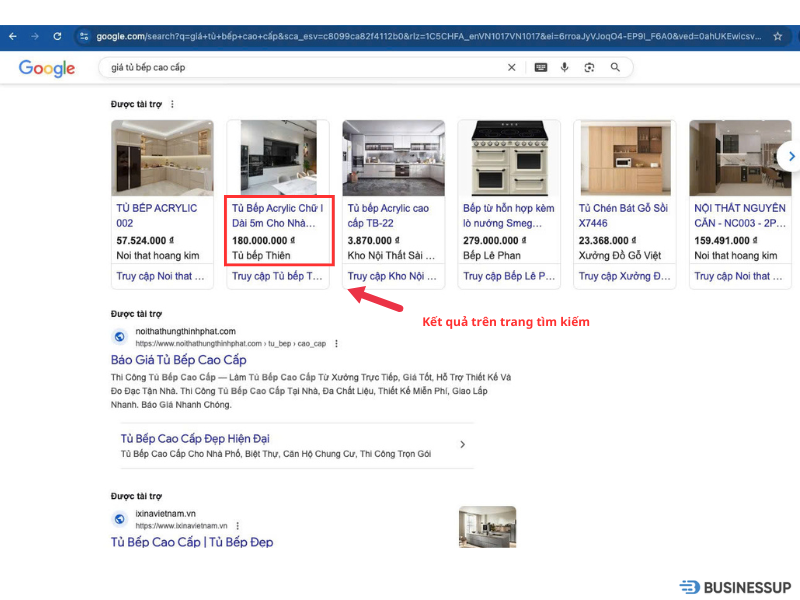This screenshot has height=600, width=800.
Task: Open the on-screen keyboard icon
Action: pos(541,67)
